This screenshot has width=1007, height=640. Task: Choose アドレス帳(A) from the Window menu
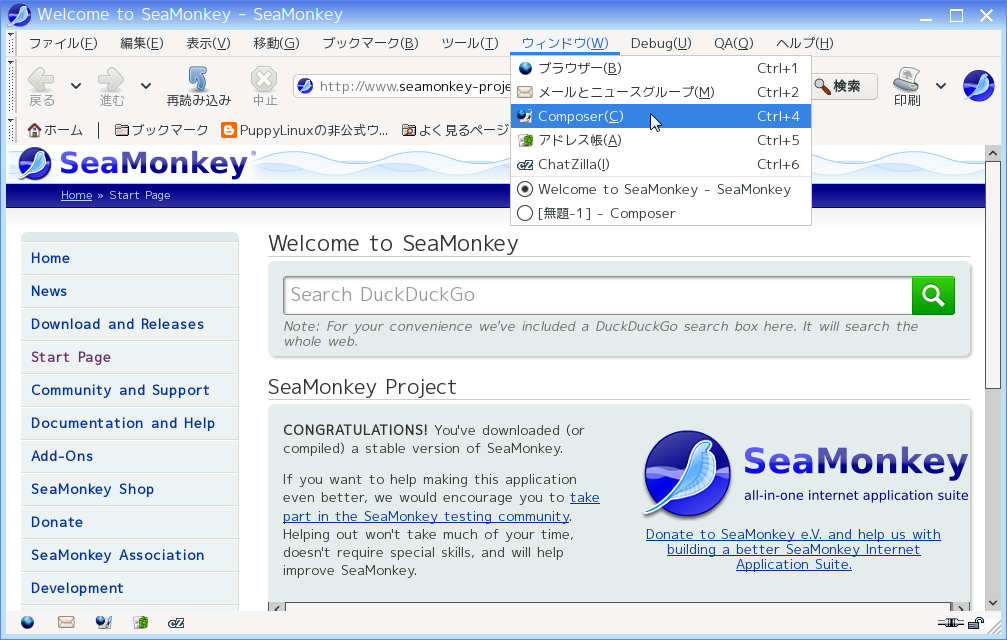(x=661, y=140)
